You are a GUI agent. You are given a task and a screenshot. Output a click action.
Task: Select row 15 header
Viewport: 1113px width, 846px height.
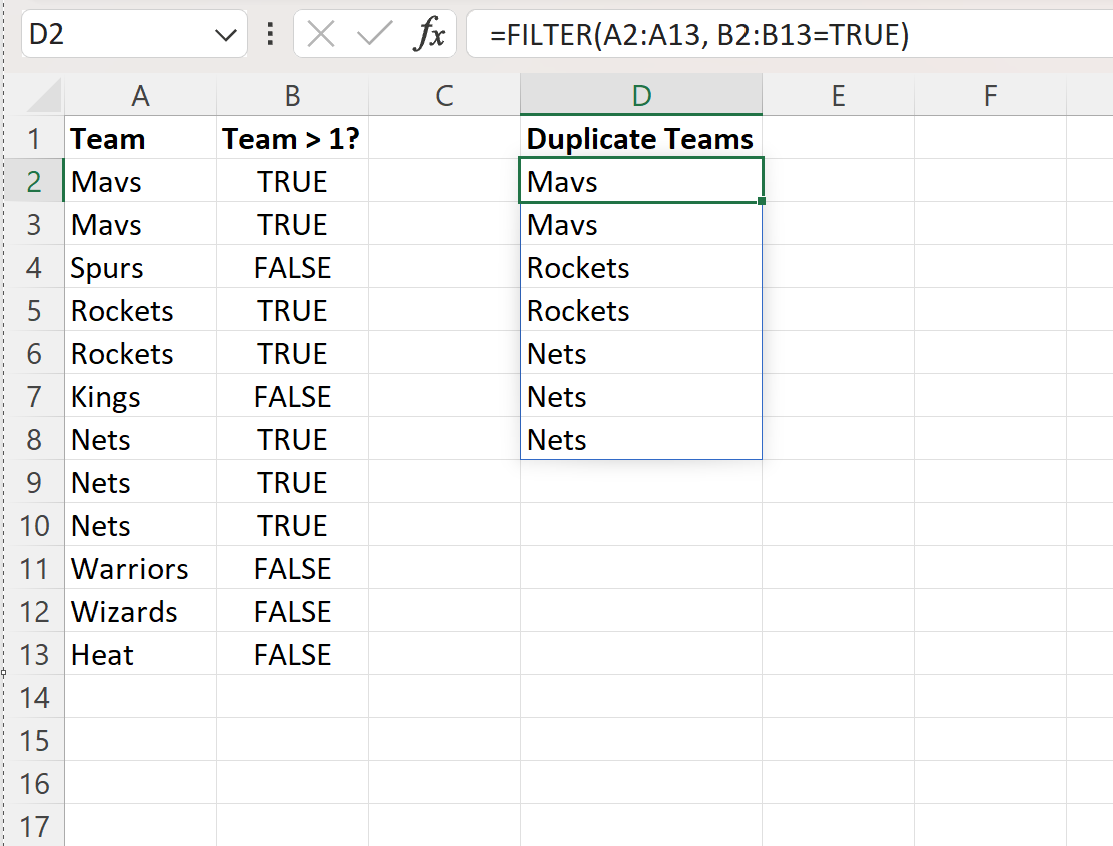click(x=34, y=740)
